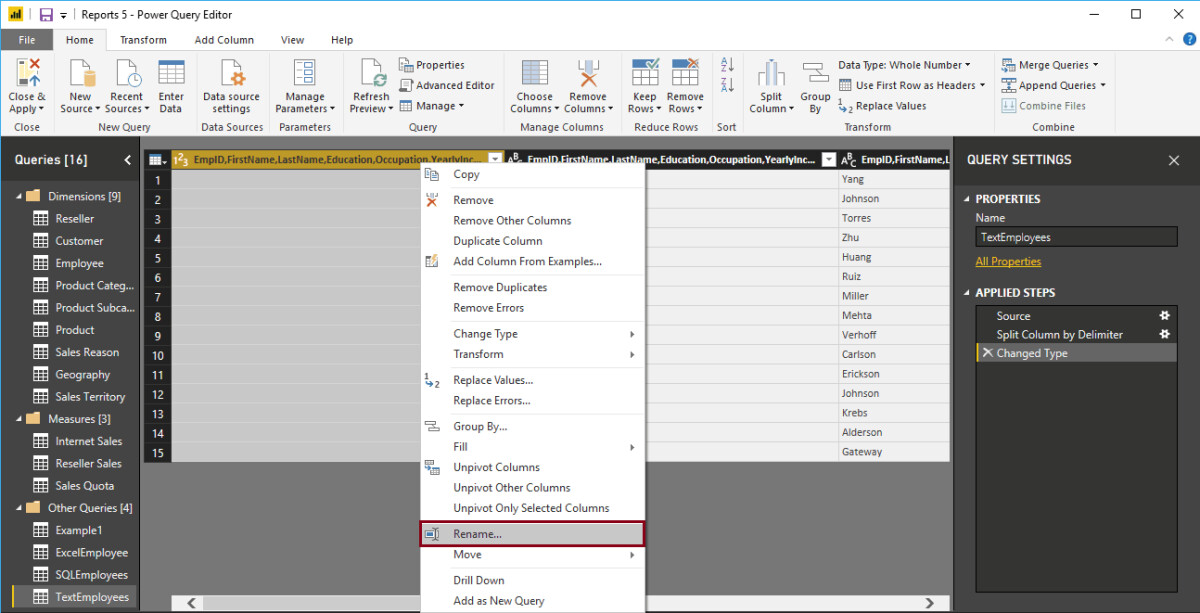1200x613 pixels.
Task: Open the All Properties link
Action: (1008, 262)
